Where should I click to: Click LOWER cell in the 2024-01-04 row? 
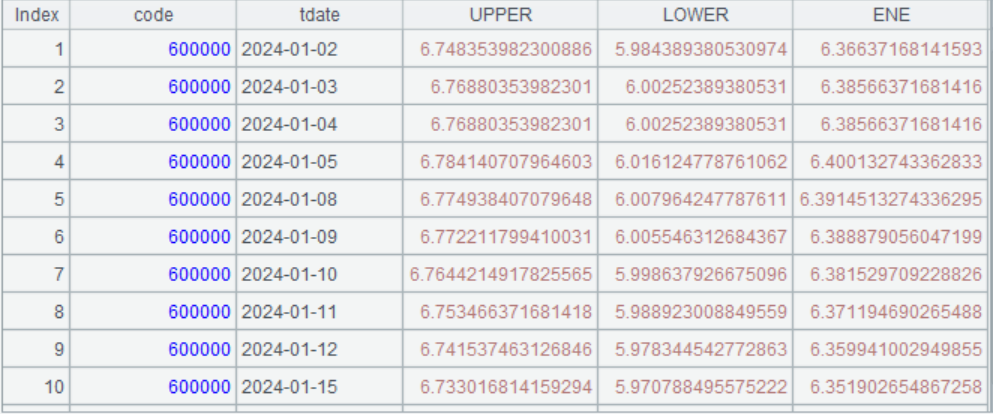pos(695,124)
